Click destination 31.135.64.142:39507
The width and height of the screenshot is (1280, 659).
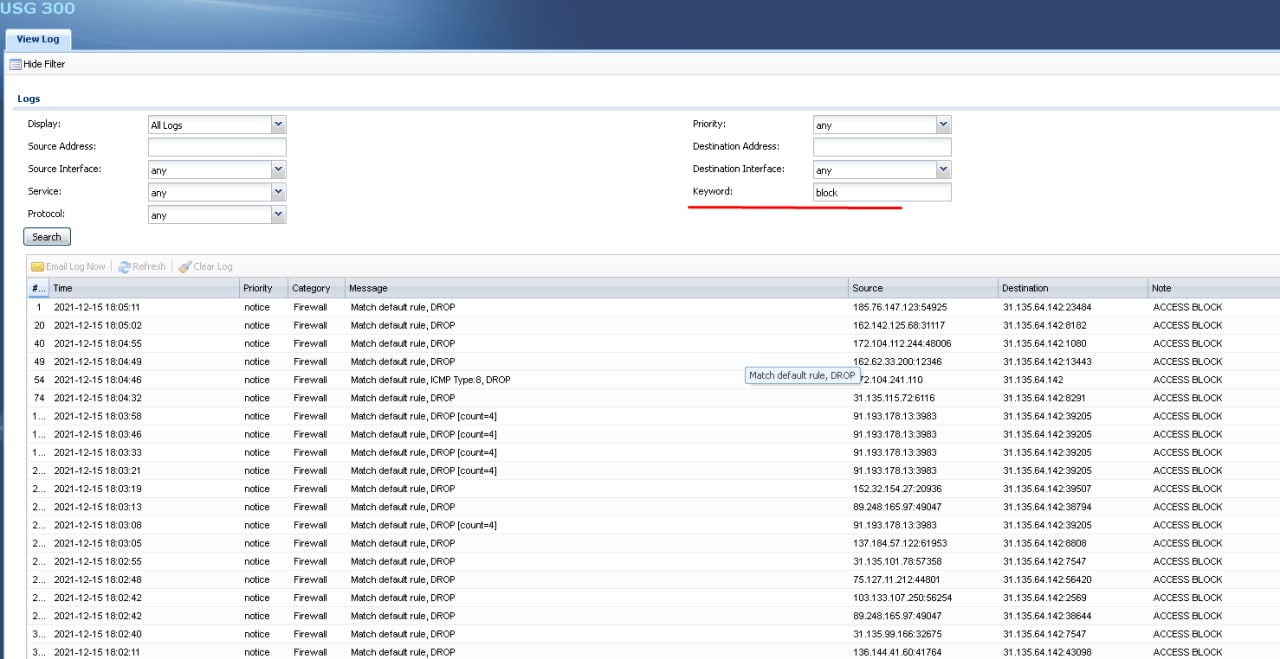pos(1047,489)
